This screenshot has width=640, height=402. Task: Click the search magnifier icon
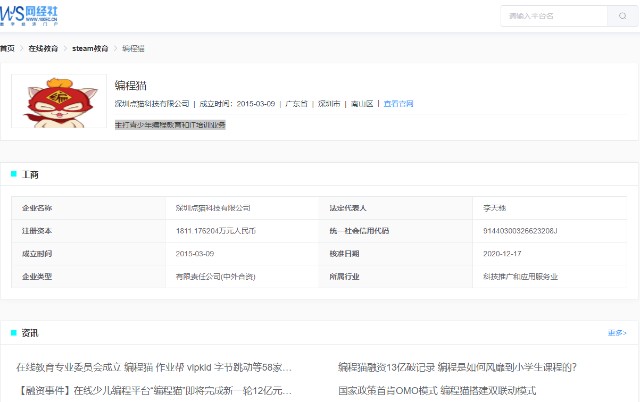coord(622,16)
